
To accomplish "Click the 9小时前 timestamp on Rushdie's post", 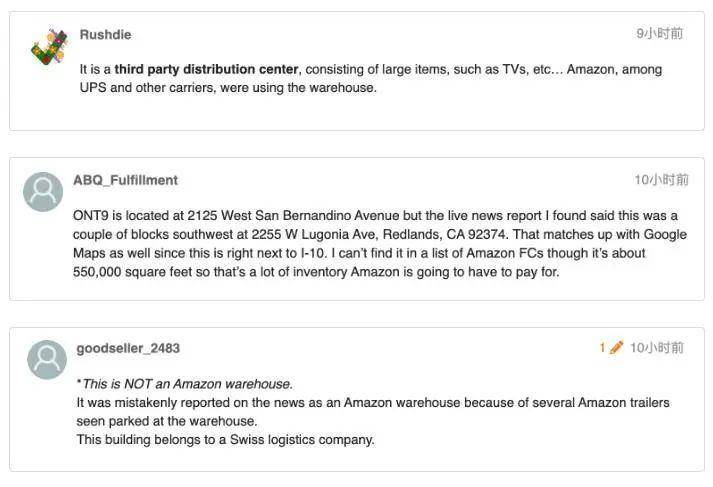I will click(660, 34).
